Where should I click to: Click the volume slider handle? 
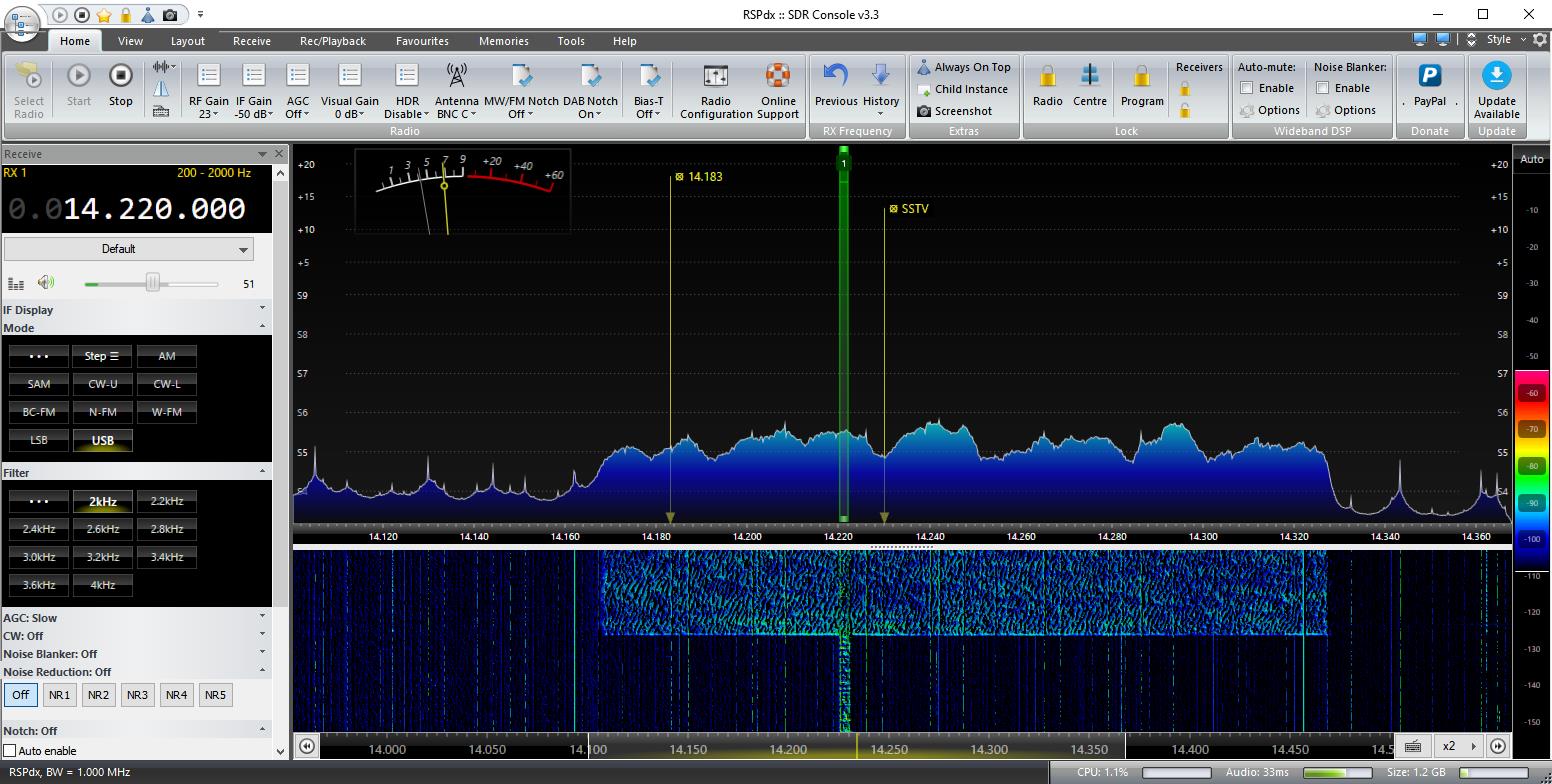pos(153,284)
